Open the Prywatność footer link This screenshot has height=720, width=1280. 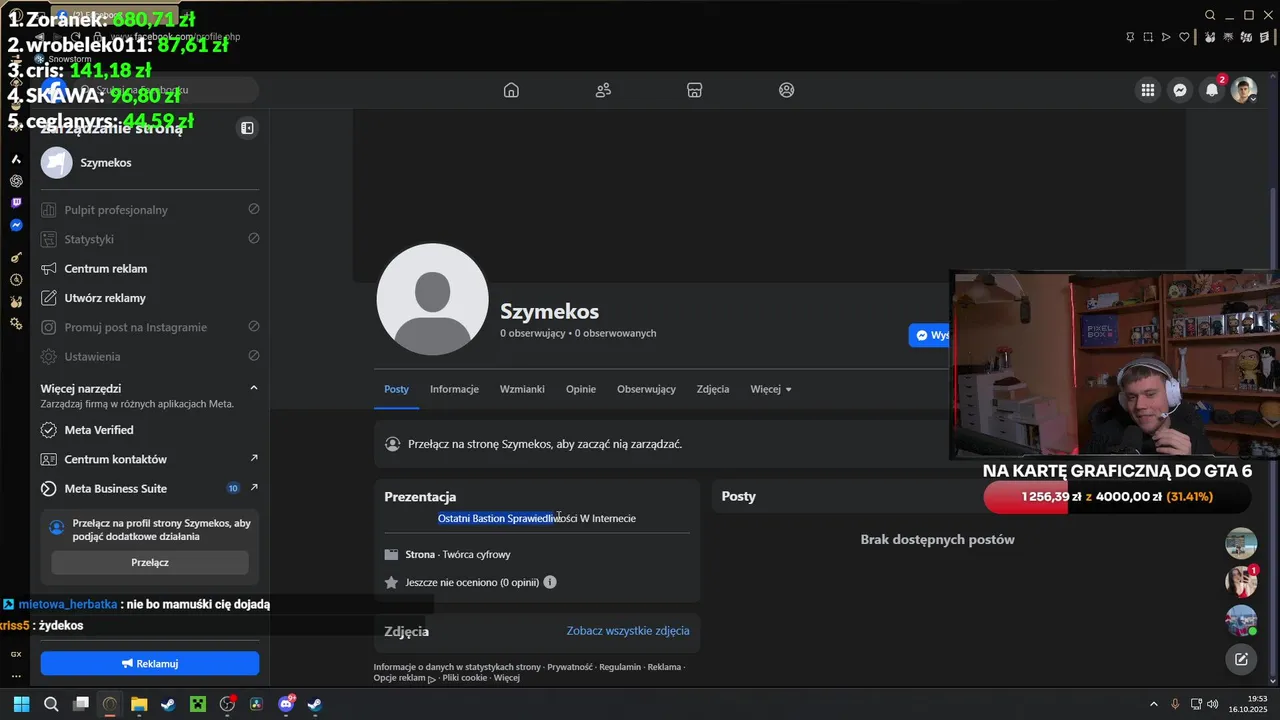[x=570, y=667]
